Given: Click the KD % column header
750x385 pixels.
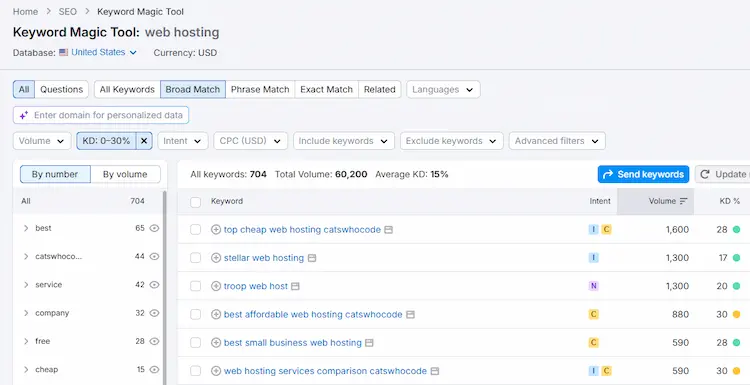Looking at the screenshot, I should [x=729, y=201].
